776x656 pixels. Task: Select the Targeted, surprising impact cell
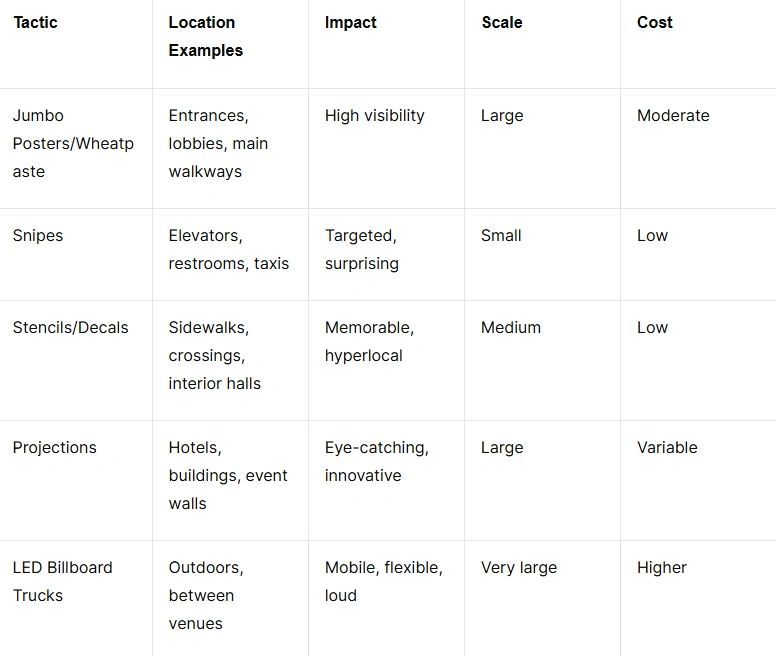tap(361, 249)
